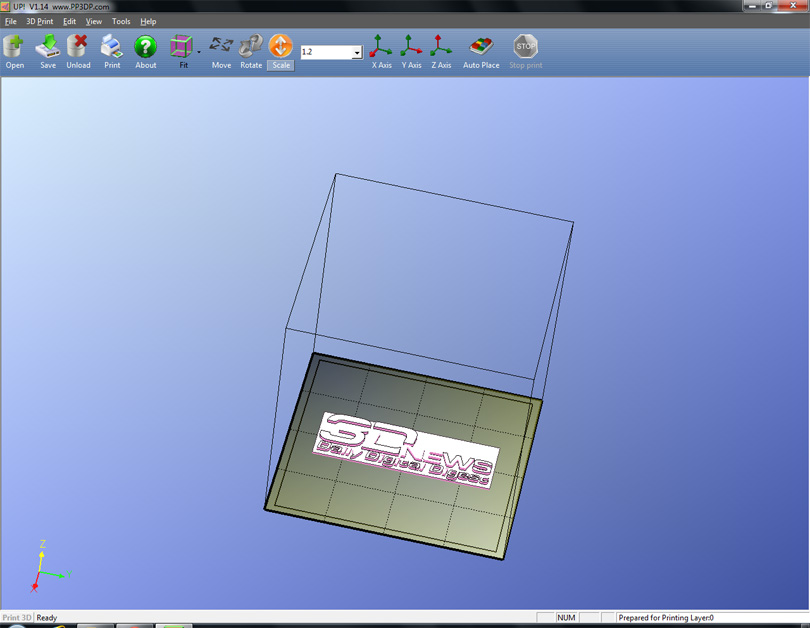Close the UP! window
The width and height of the screenshot is (810, 628).
793,6
